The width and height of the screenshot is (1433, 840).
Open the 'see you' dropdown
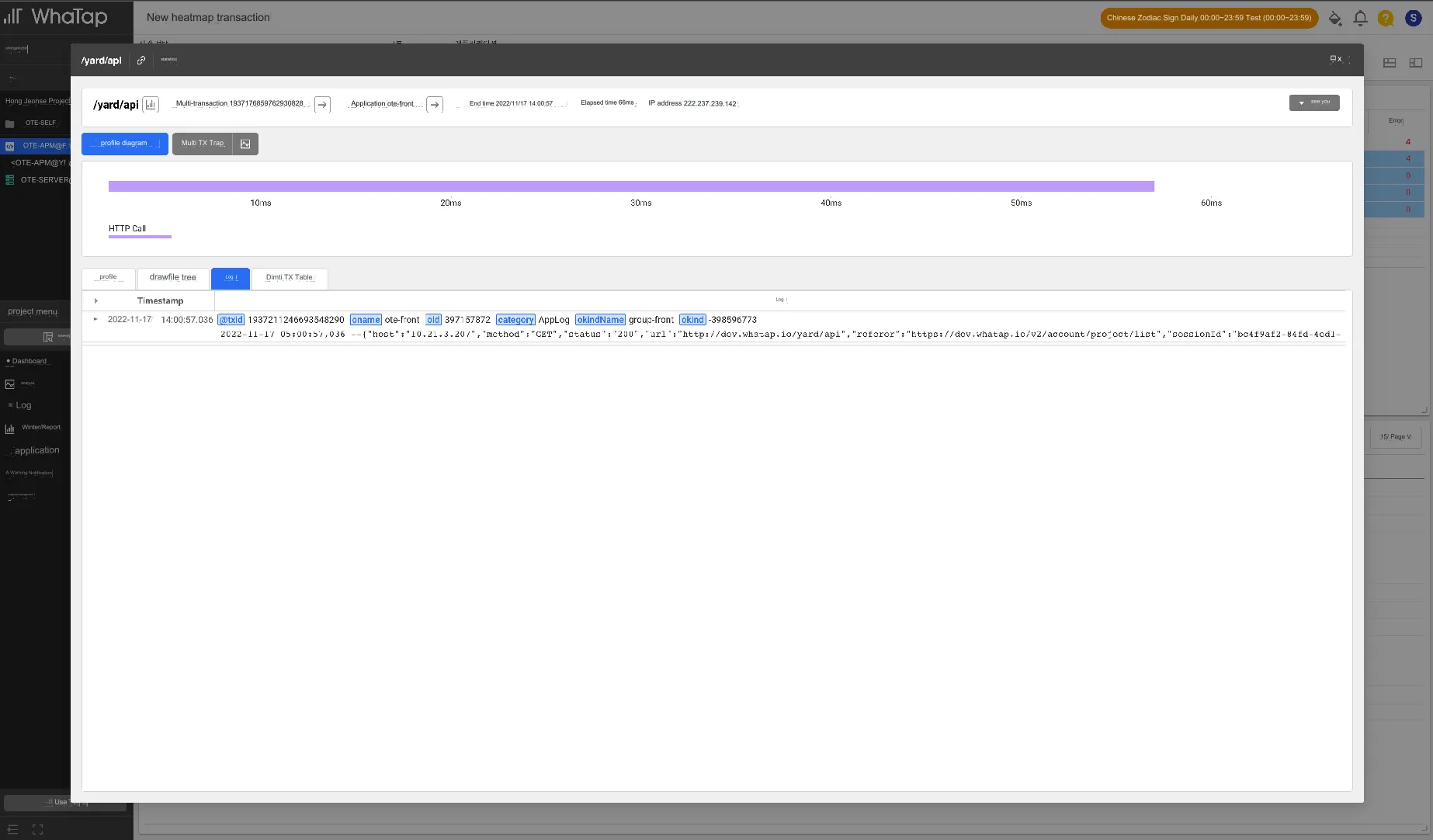1314,102
